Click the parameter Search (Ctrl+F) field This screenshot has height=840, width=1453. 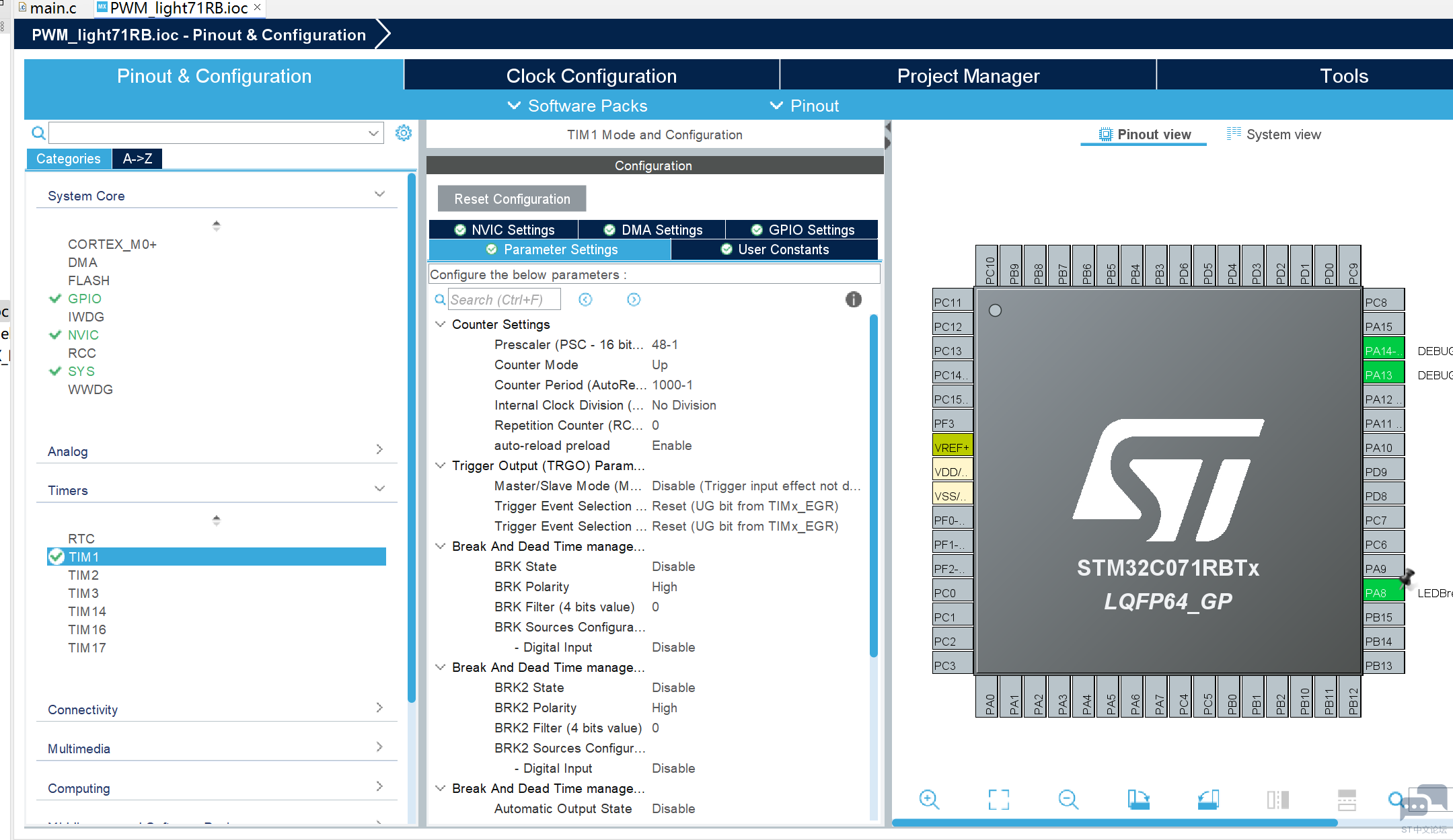pos(505,299)
